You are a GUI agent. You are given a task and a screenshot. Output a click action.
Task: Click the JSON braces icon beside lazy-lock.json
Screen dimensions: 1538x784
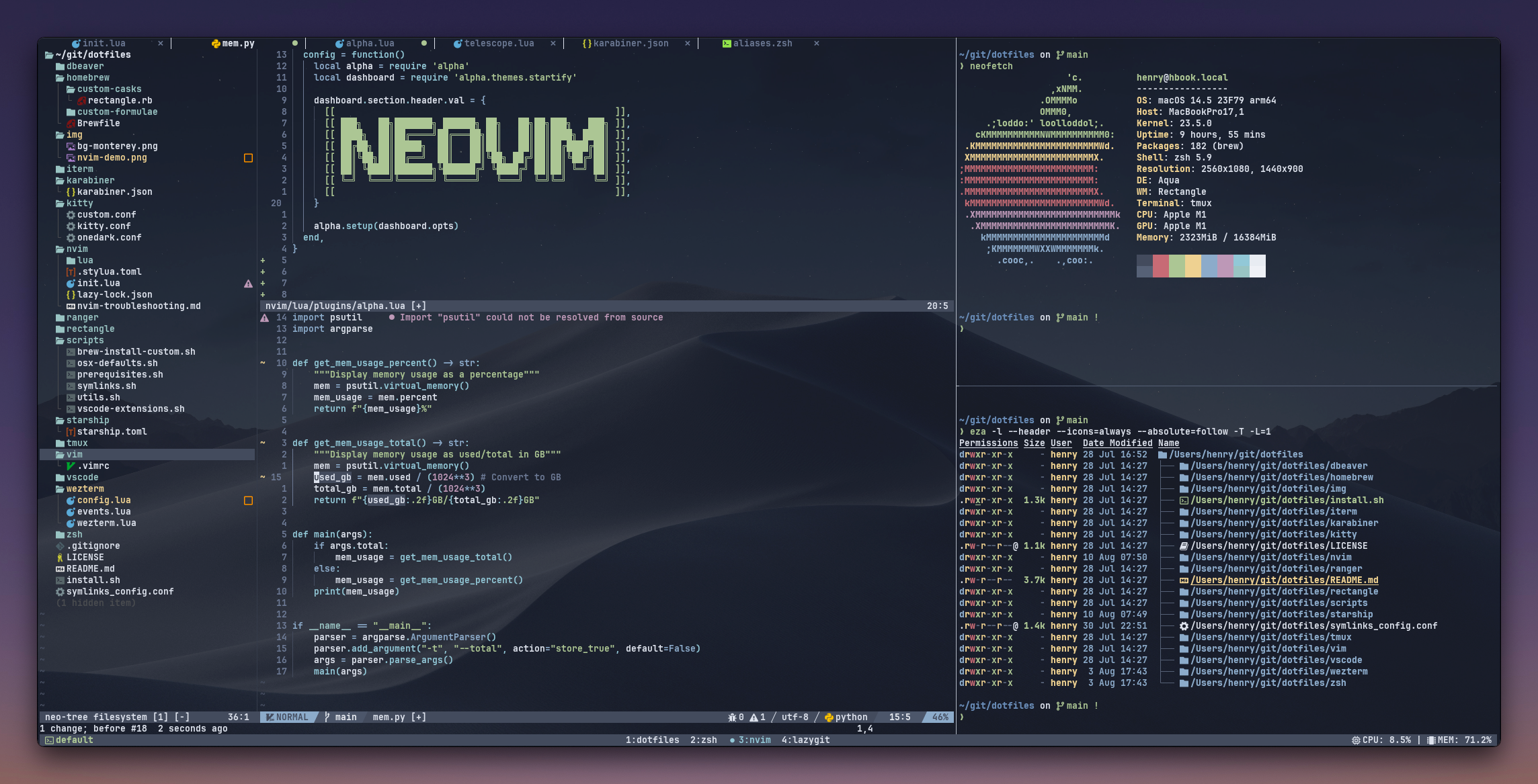[x=71, y=295]
